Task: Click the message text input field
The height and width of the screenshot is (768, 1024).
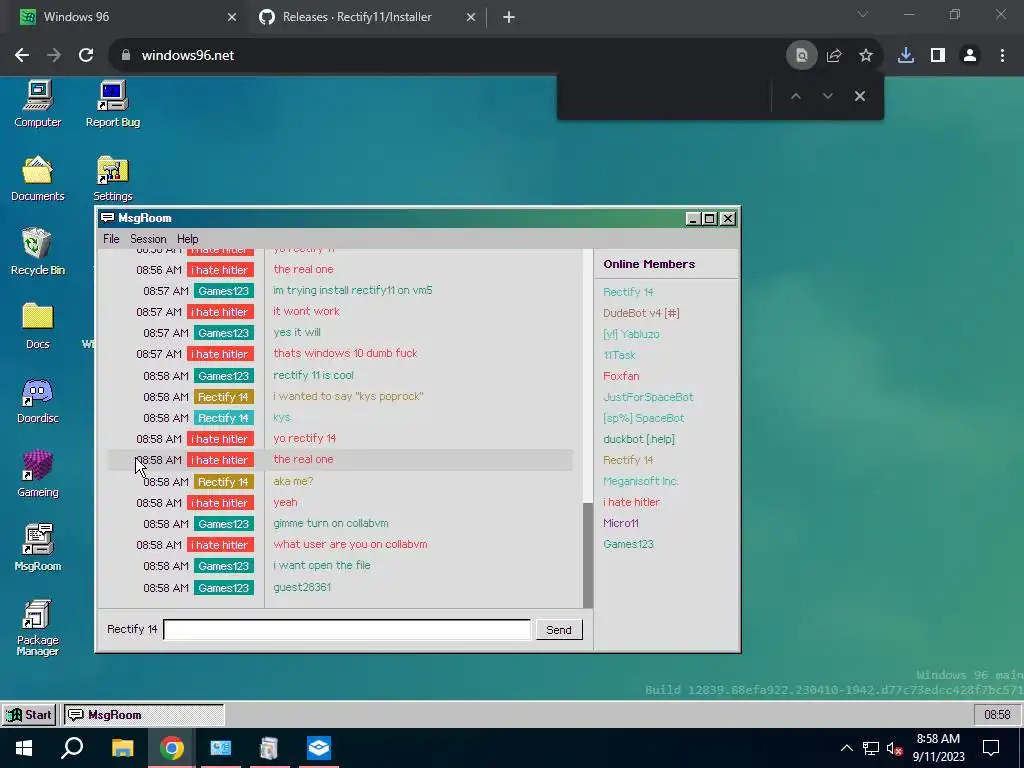Action: pyautogui.click(x=347, y=630)
